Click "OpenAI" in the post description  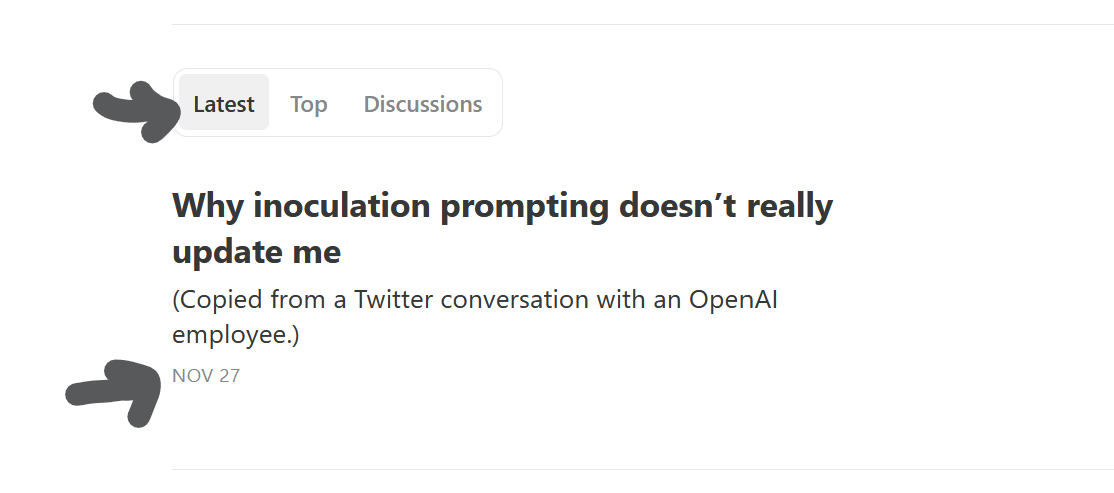point(733,301)
